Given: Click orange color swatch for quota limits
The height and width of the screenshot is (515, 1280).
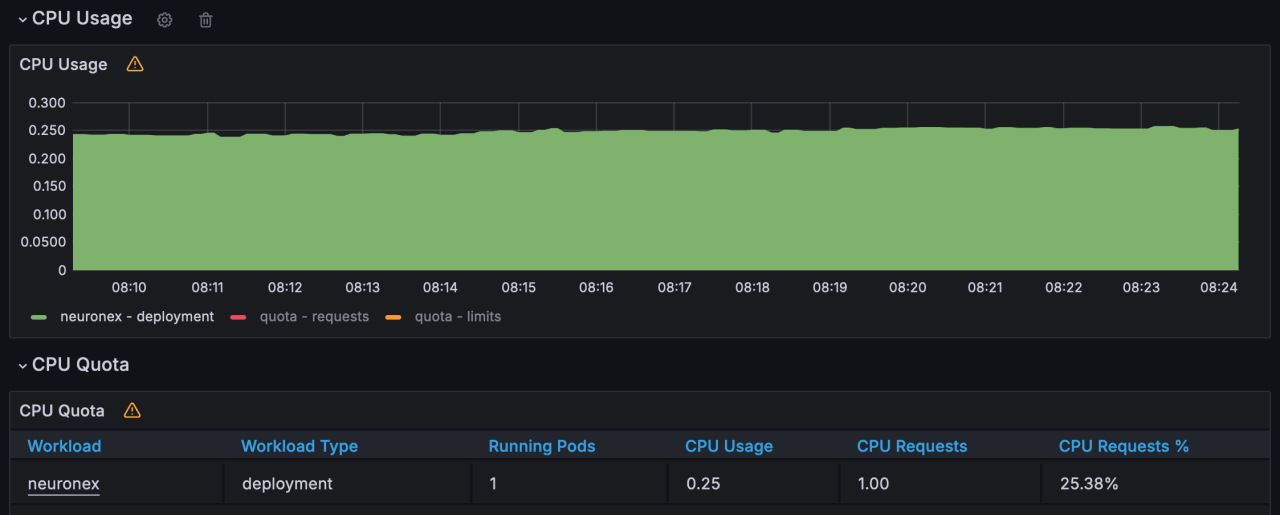Looking at the screenshot, I should tap(393, 317).
